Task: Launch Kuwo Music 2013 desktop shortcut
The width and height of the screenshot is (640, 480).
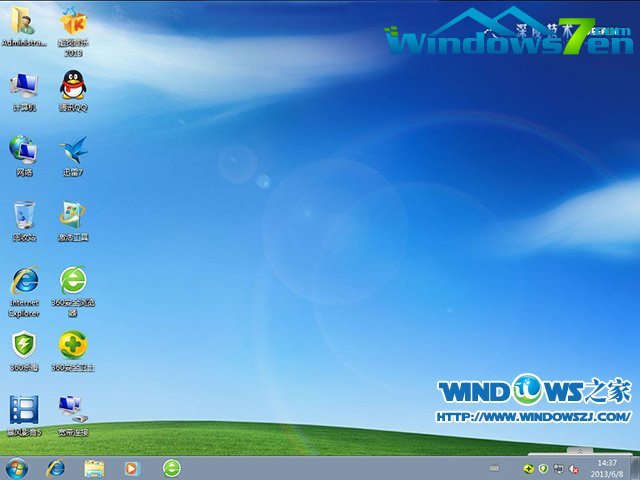Action: (x=73, y=31)
